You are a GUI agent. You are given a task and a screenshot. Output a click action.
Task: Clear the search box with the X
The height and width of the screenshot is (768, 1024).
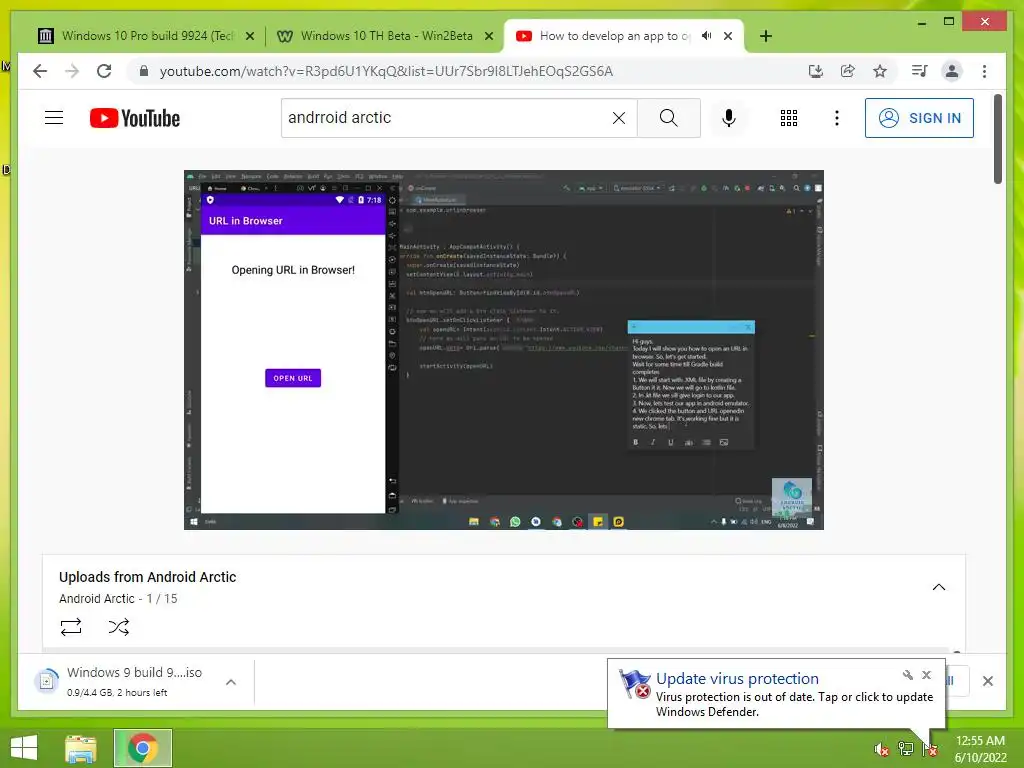[618, 118]
